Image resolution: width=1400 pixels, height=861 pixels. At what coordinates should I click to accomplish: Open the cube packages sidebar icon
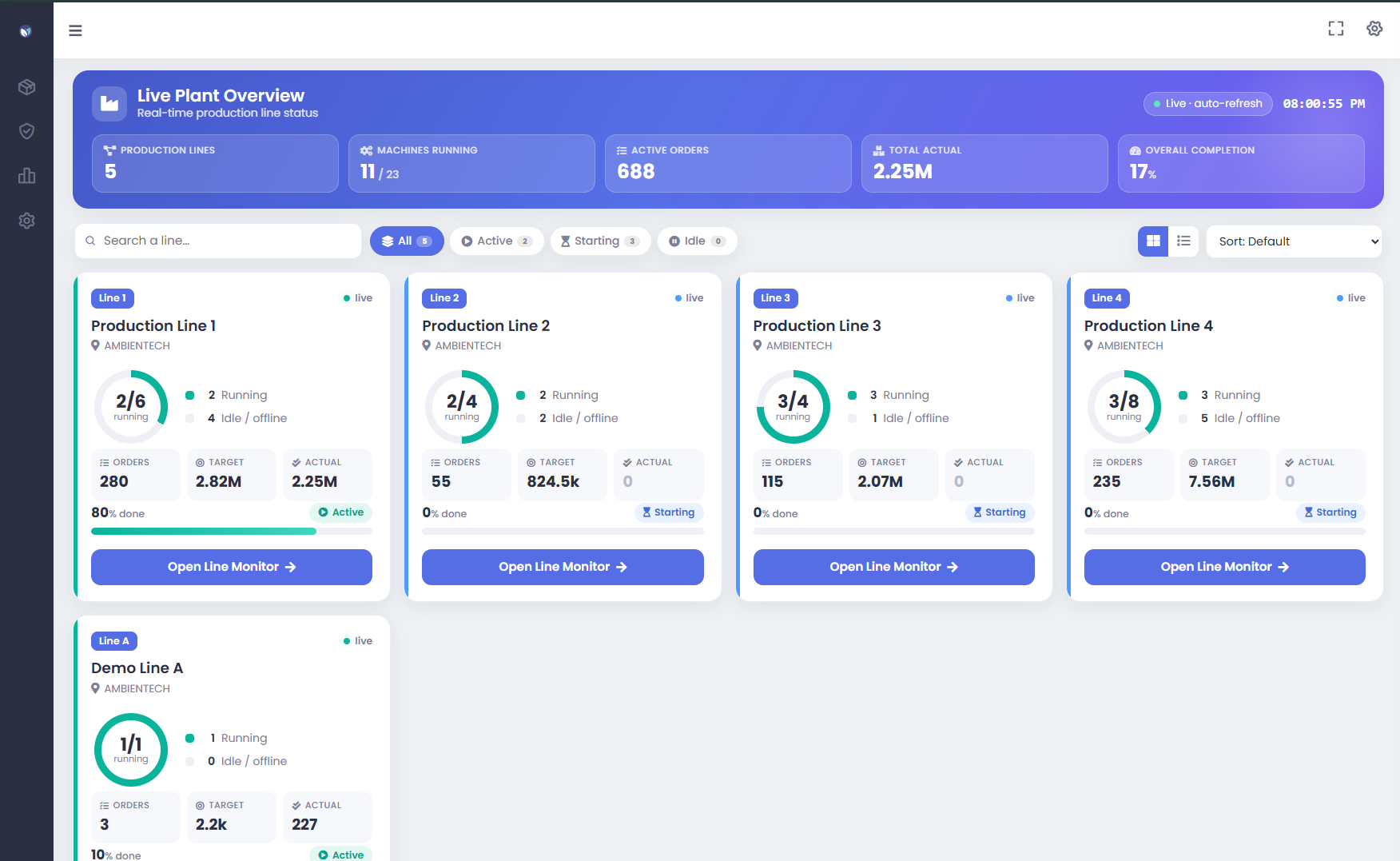click(x=26, y=87)
